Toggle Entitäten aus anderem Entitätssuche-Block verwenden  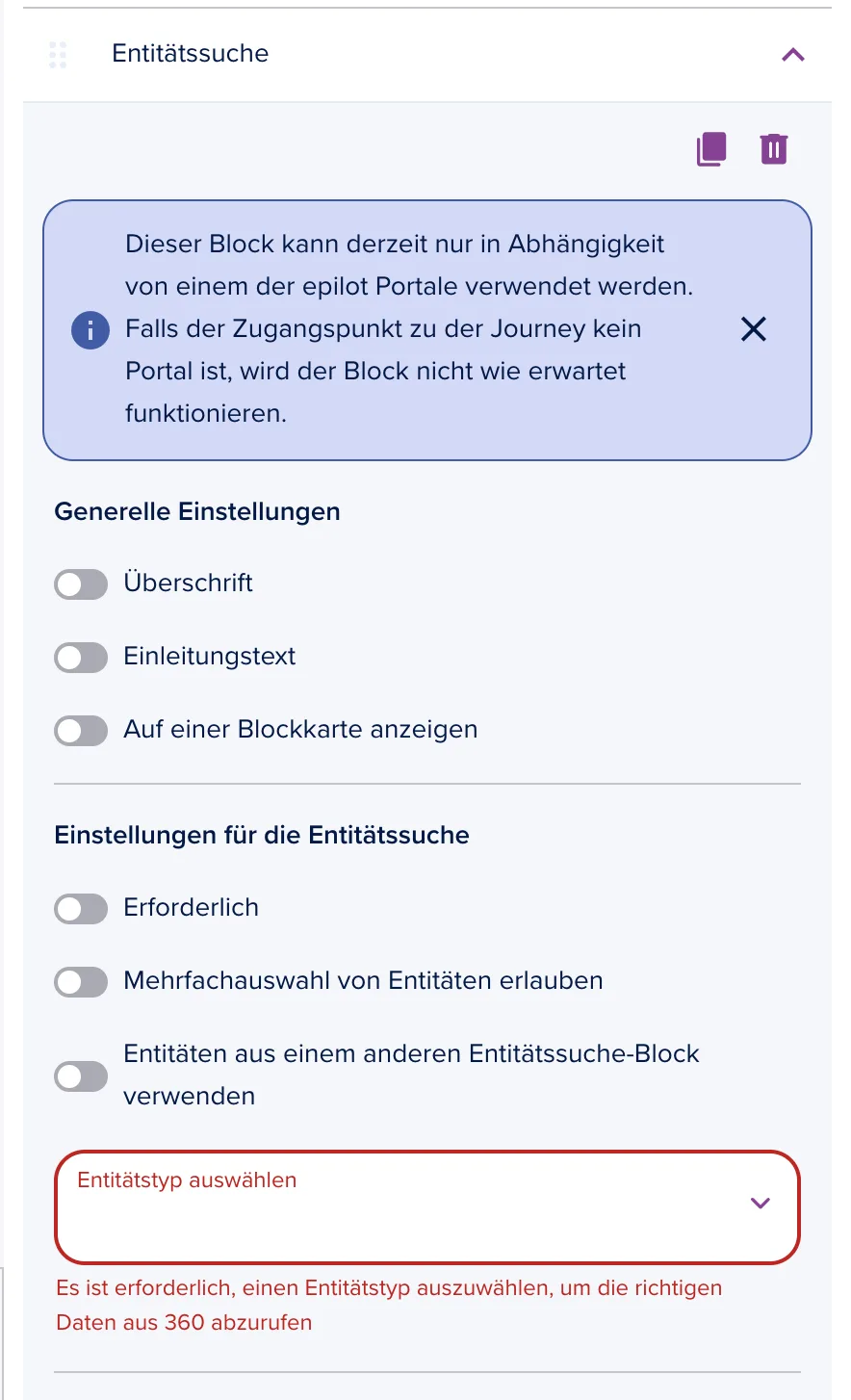click(x=81, y=1076)
